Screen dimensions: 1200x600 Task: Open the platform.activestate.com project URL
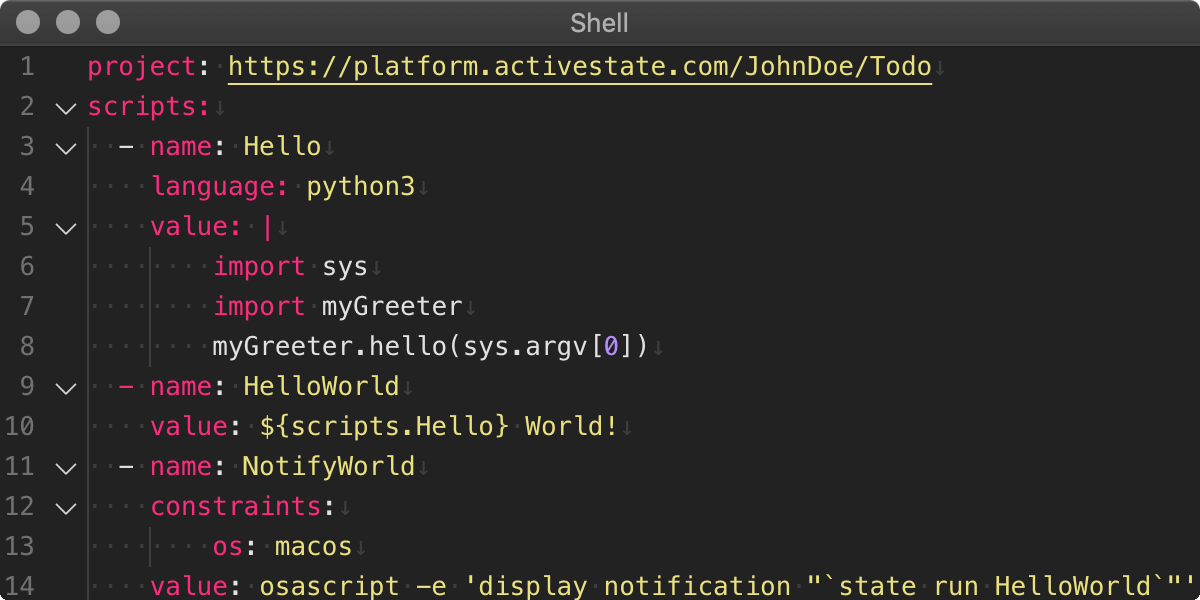point(580,67)
